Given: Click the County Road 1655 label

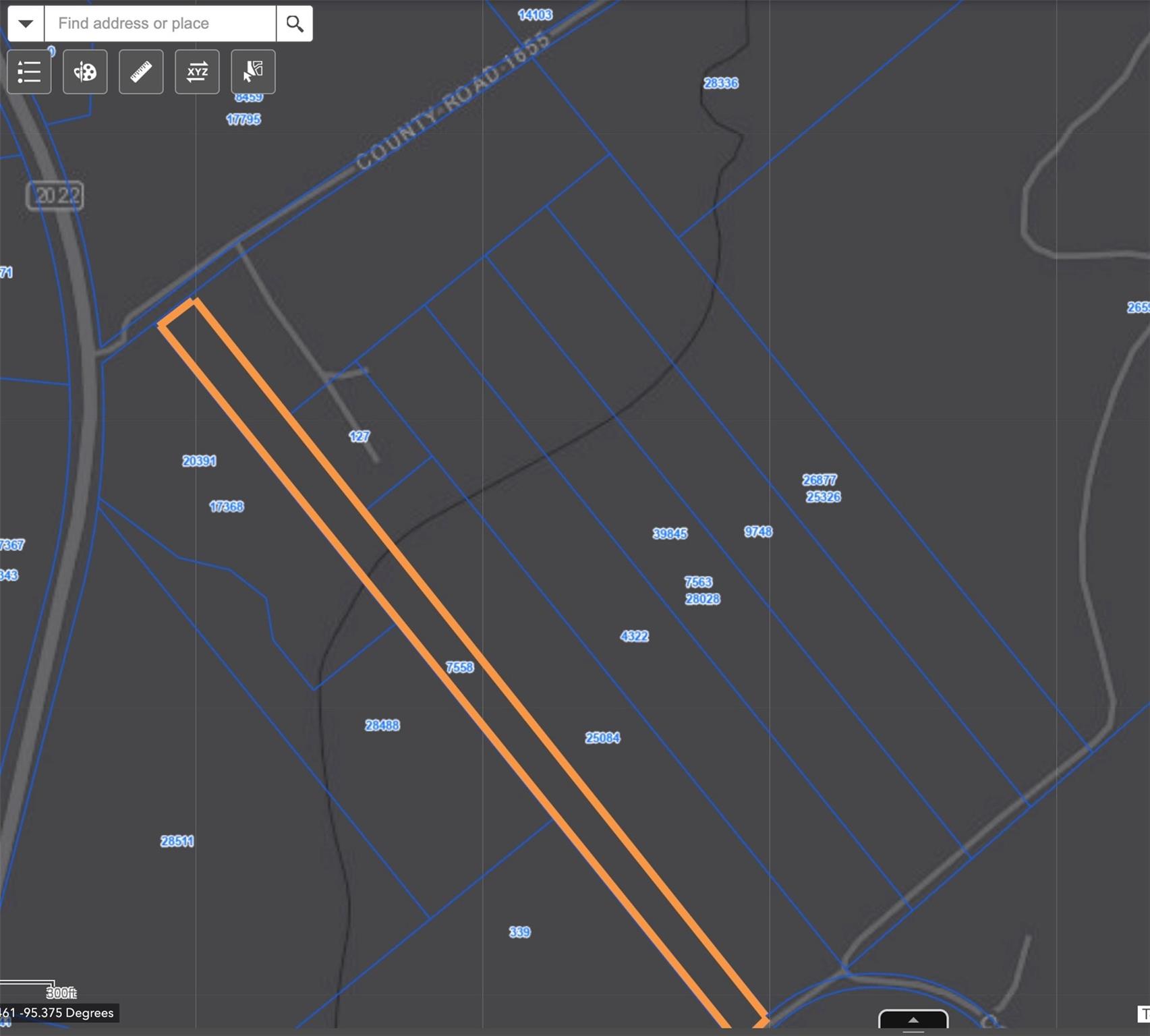Looking at the screenshot, I should click(452, 101).
